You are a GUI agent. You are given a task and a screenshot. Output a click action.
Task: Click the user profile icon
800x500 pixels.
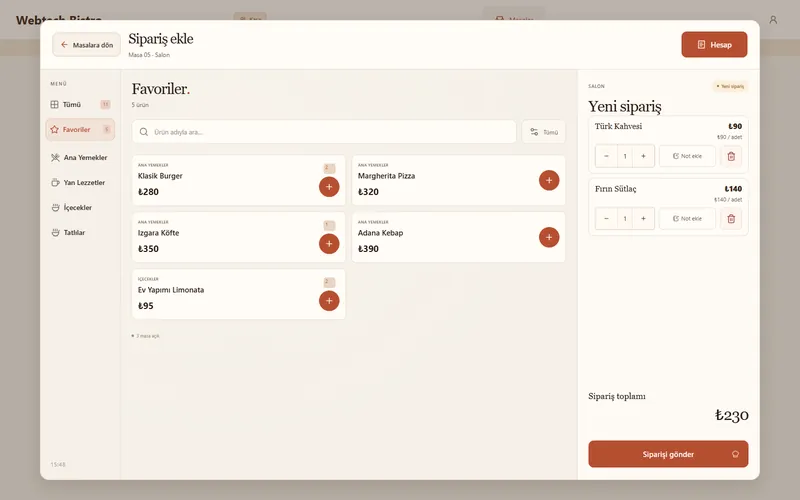pos(773,20)
